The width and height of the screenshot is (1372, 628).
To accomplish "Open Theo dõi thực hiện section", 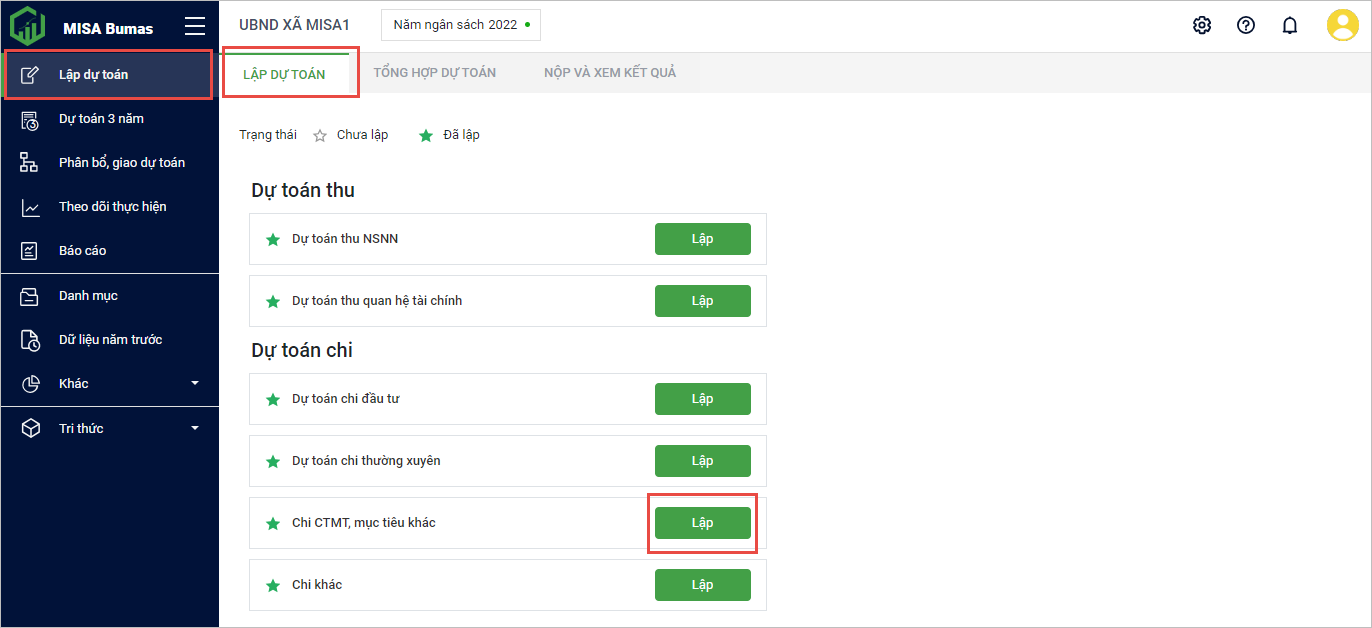I will pos(112,207).
